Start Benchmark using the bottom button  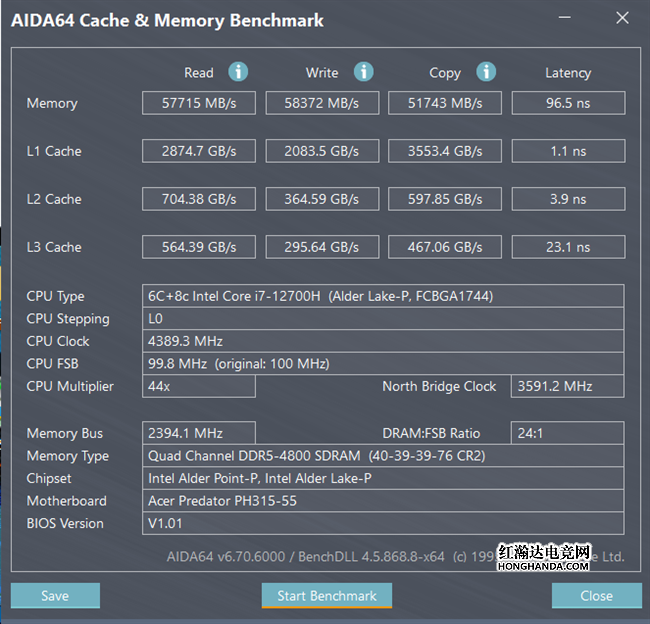(x=327, y=596)
